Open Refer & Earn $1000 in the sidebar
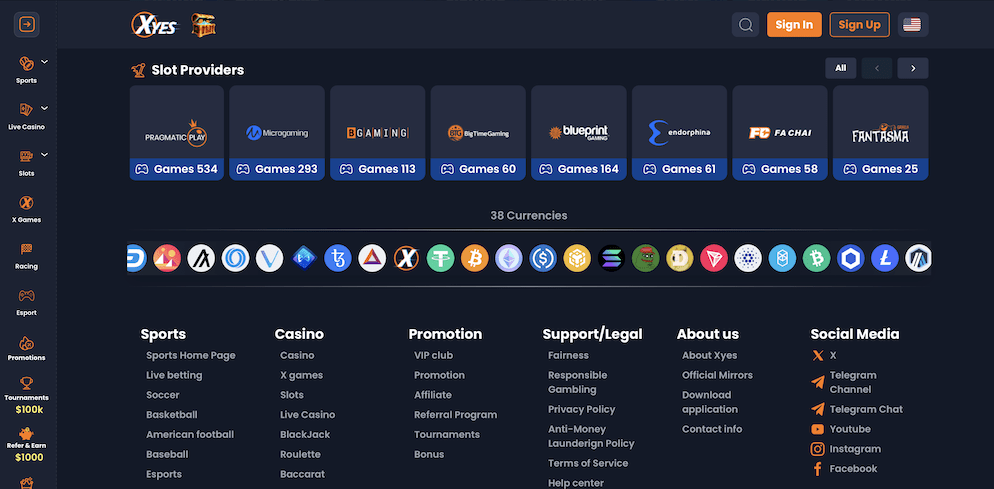Image resolution: width=994 pixels, height=489 pixels. click(x=27, y=444)
